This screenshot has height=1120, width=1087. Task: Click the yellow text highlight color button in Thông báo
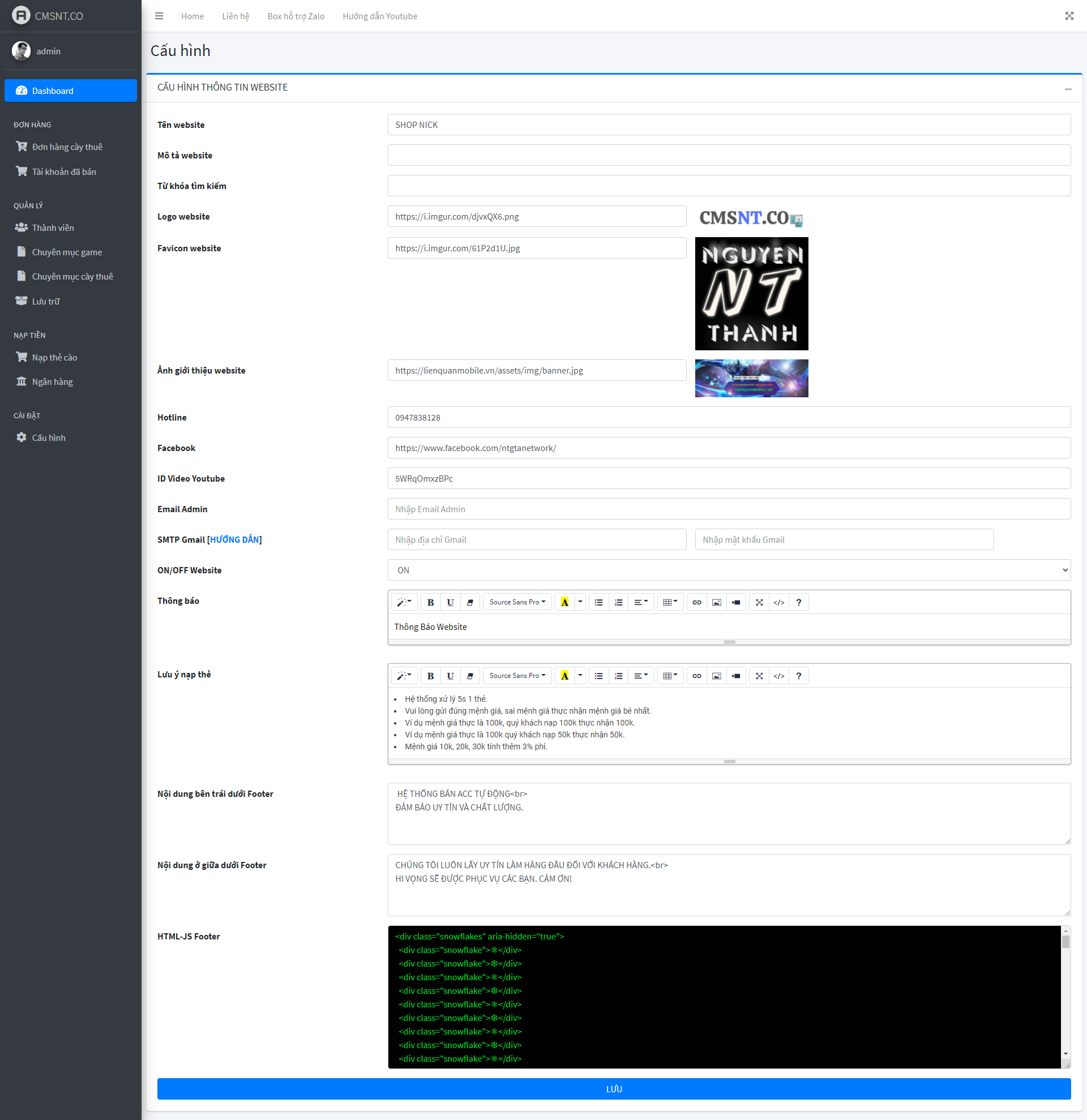click(x=564, y=602)
